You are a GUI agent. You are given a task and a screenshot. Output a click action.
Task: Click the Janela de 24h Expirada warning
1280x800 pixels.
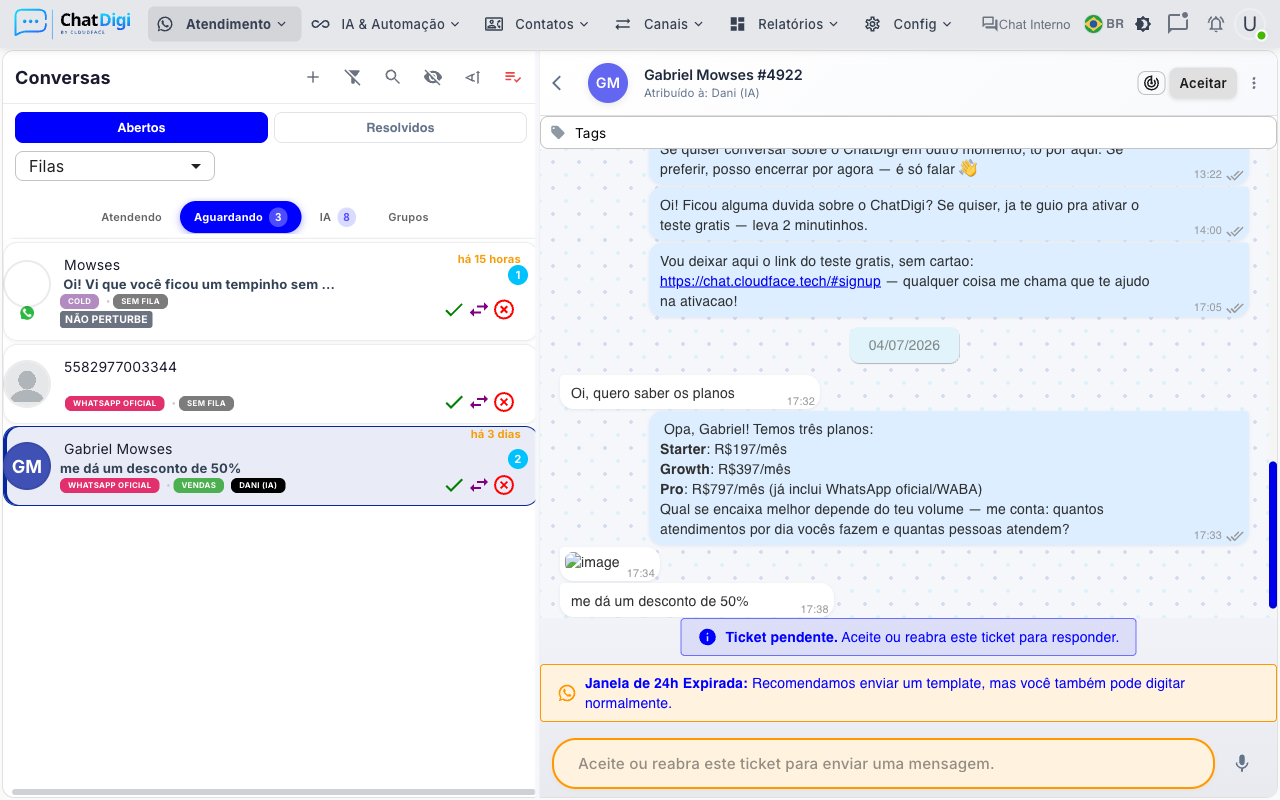[x=908, y=693]
